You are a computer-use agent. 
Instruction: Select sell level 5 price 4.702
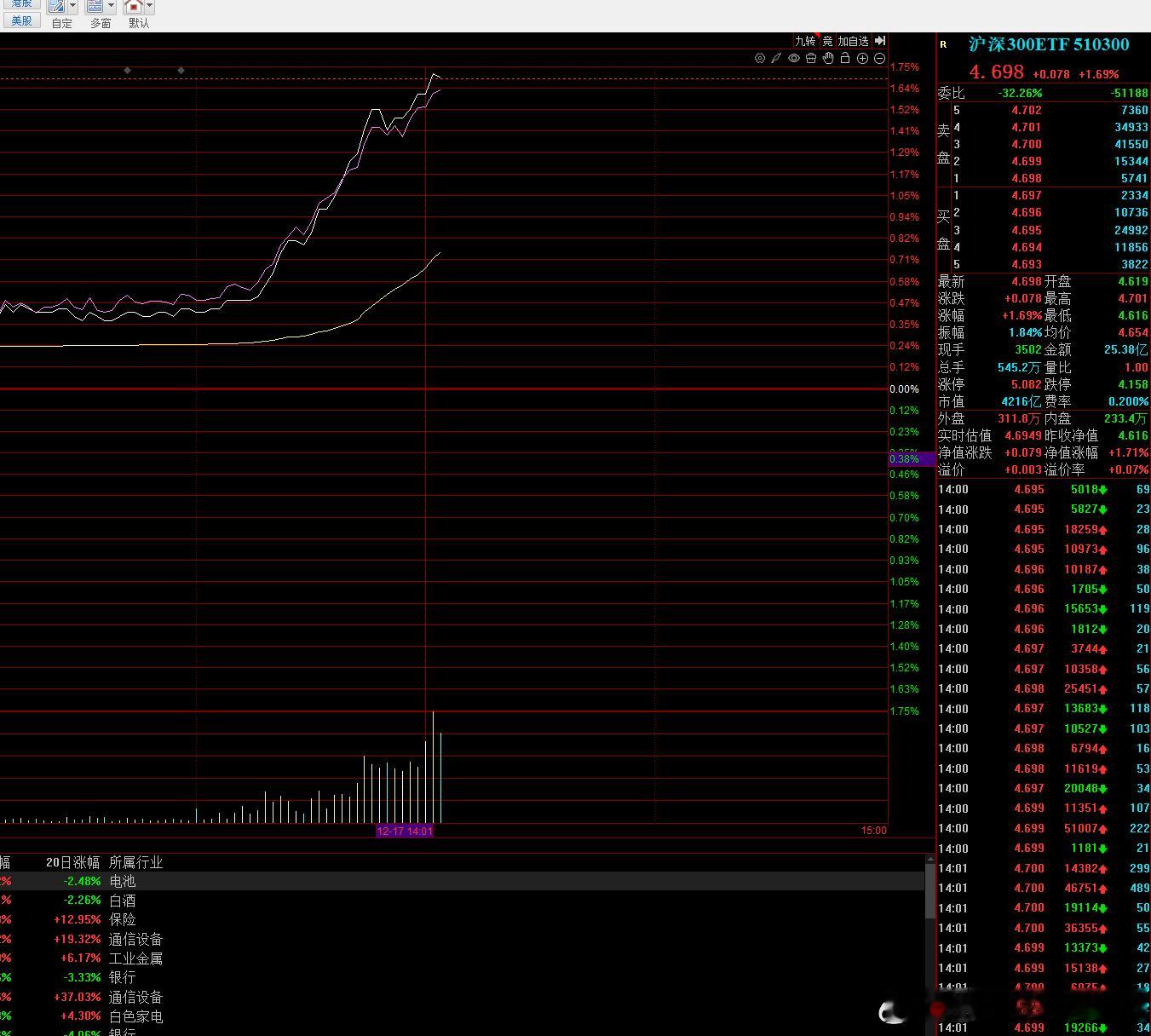[x=1027, y=110]
